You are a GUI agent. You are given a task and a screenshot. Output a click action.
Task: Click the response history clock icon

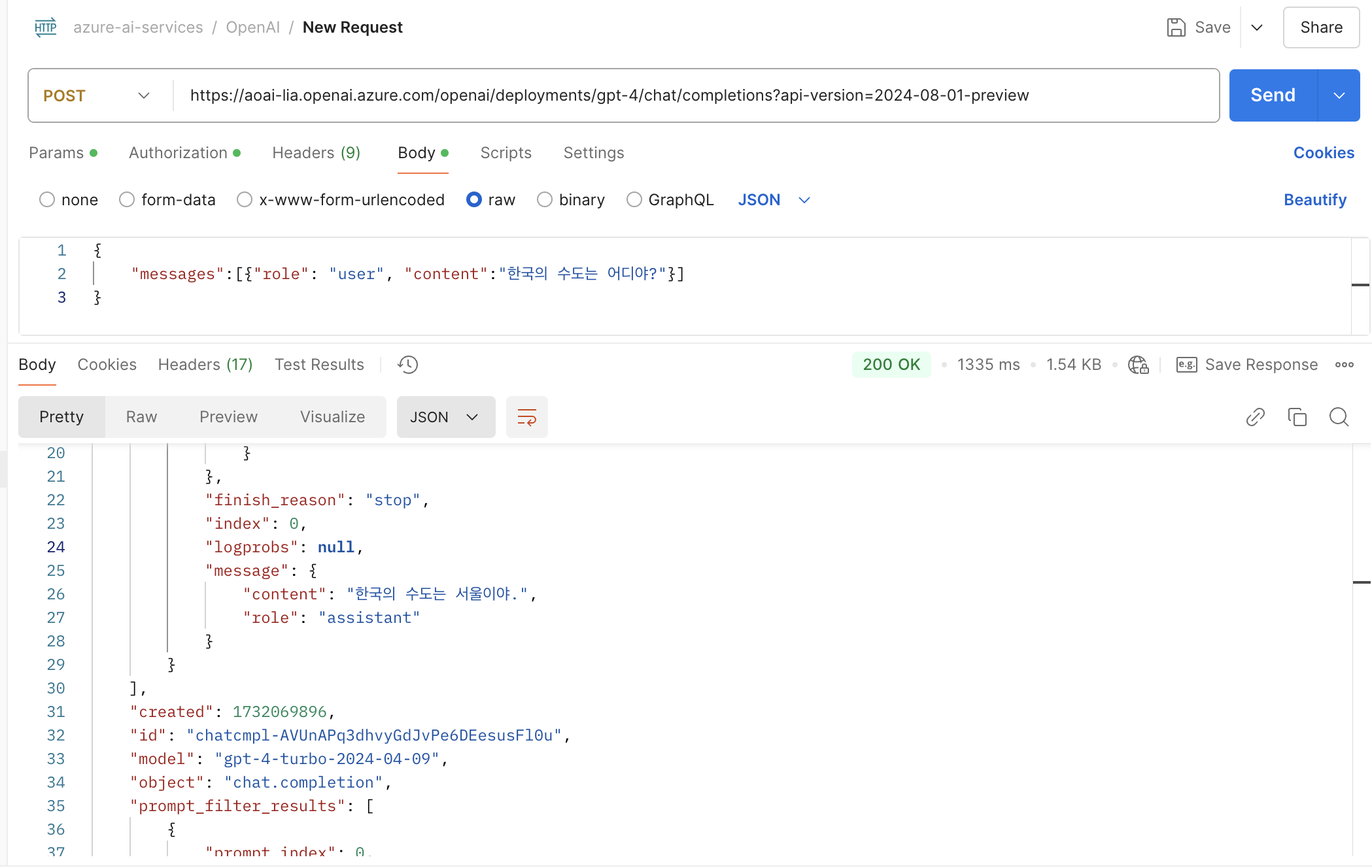[x=407, y=365]
